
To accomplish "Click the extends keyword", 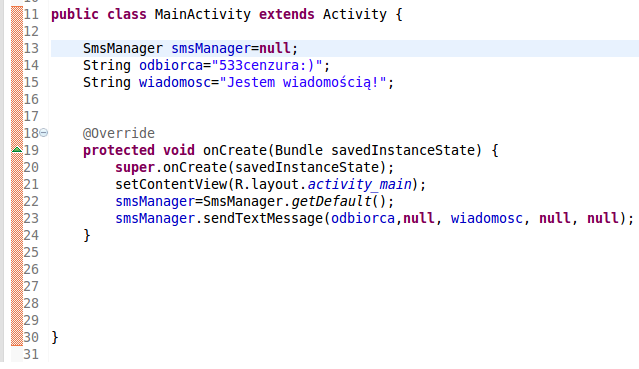I will click(x=286, y=14).
